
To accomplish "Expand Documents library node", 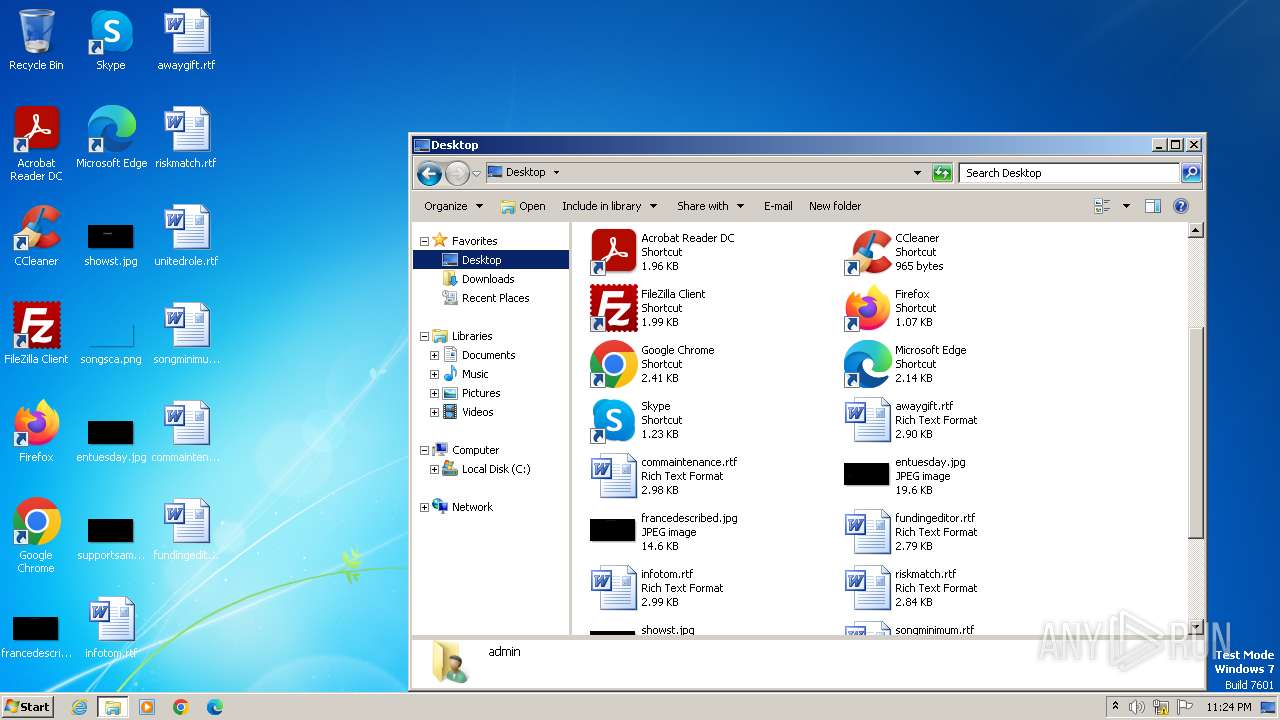I will [x=435, y=355].
